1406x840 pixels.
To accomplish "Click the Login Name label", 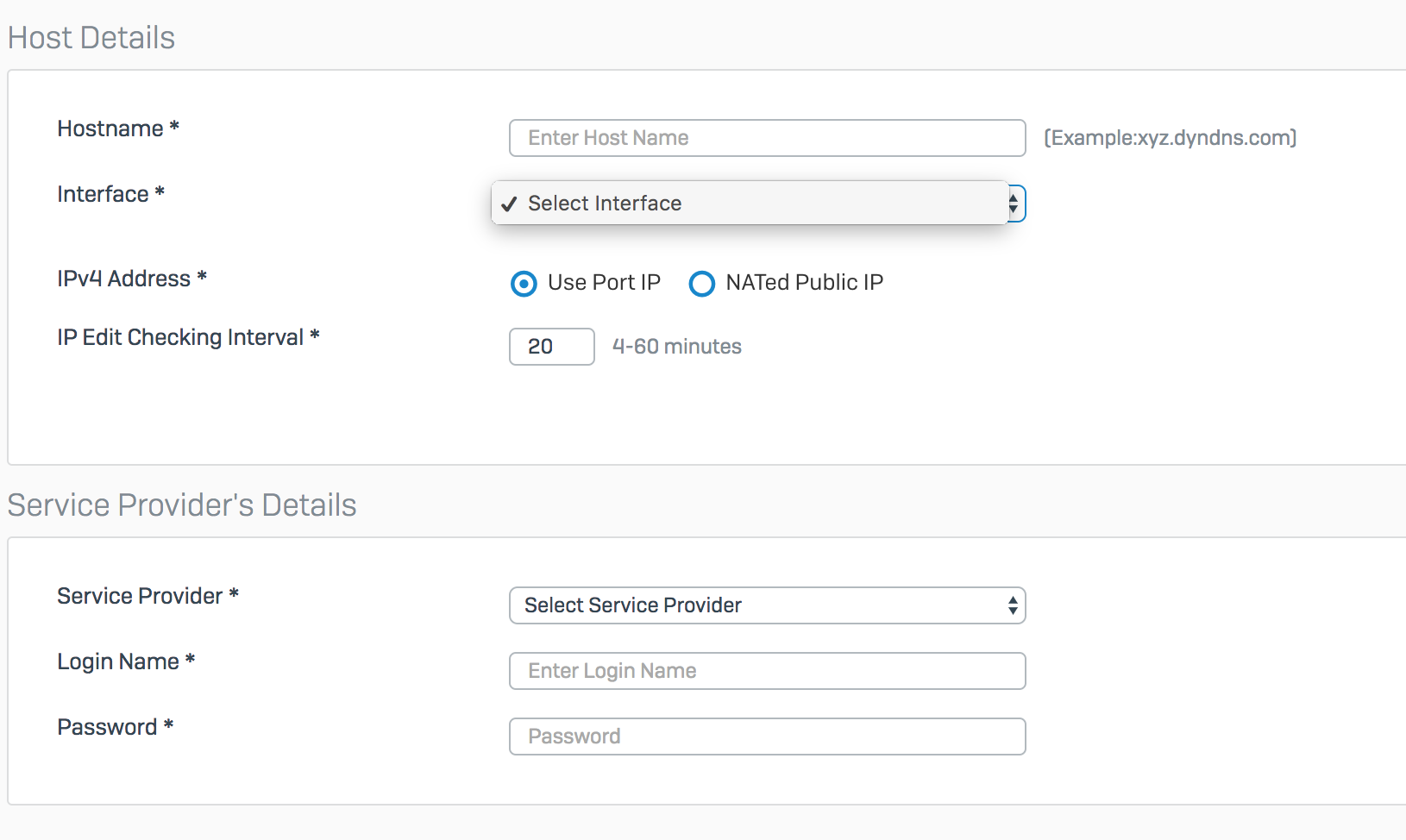I will (x=126, y=661).
